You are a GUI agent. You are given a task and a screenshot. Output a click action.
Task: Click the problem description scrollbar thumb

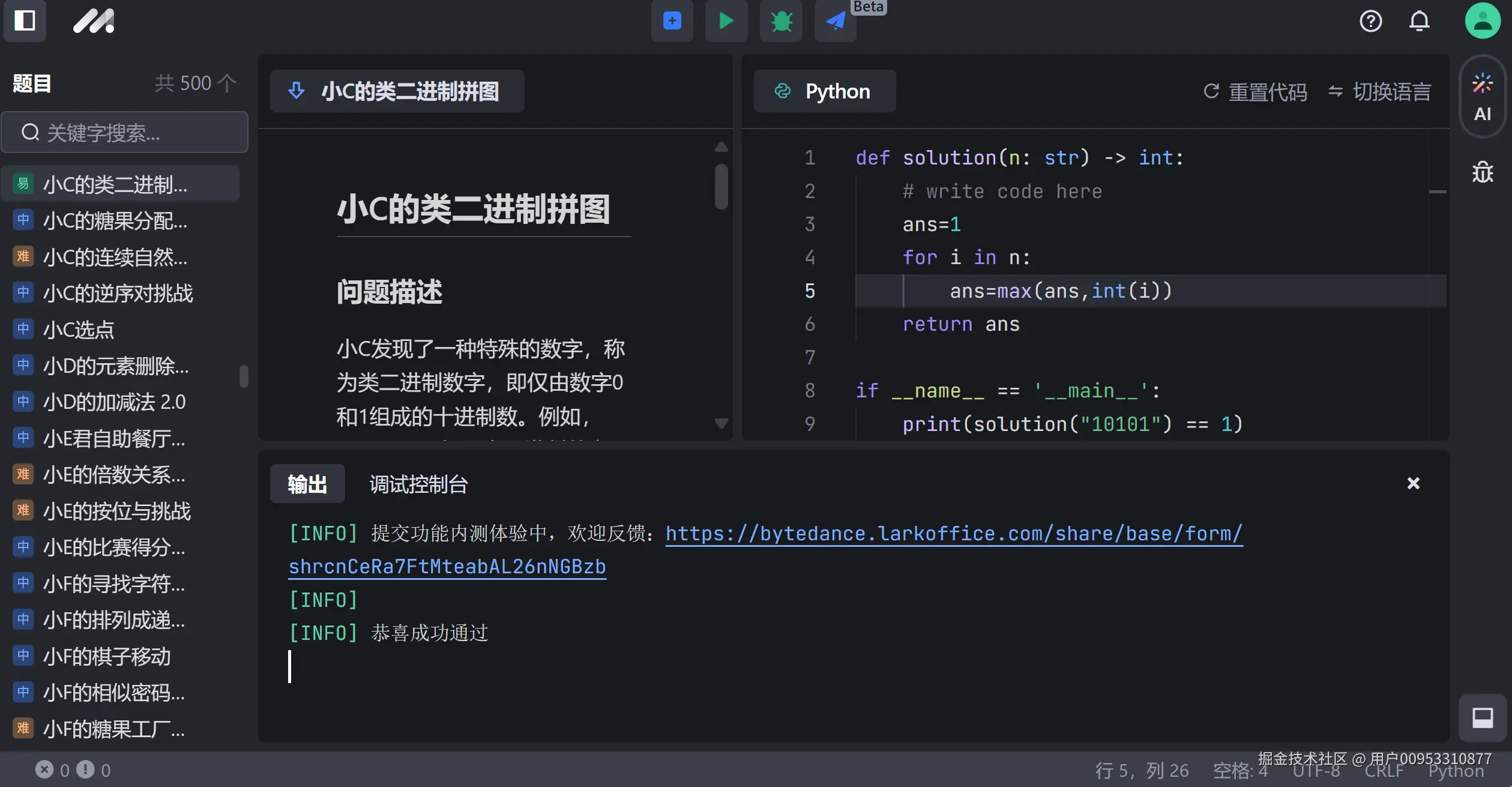pos(721,187)
